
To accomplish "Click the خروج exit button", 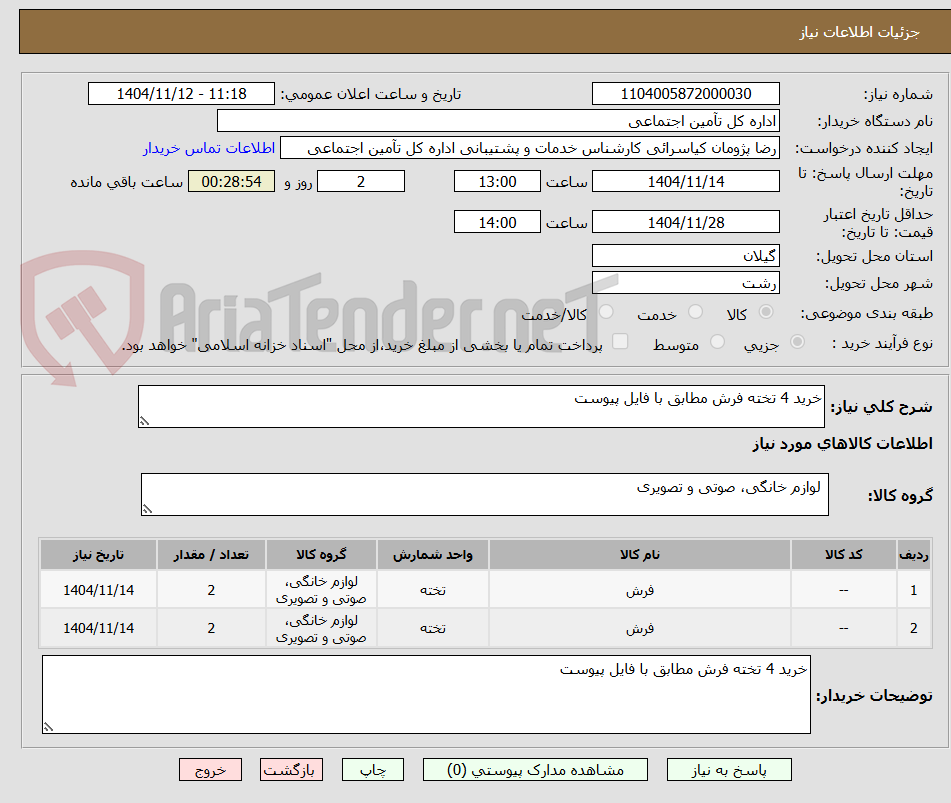I will pyautogui.click(x=210, y=770).
